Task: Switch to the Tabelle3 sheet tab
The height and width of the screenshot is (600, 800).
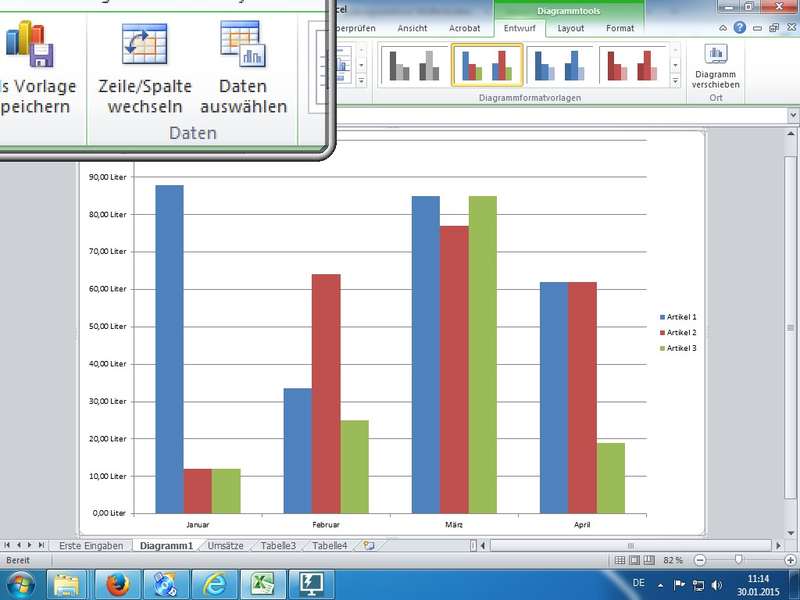Action: (278, 545)
